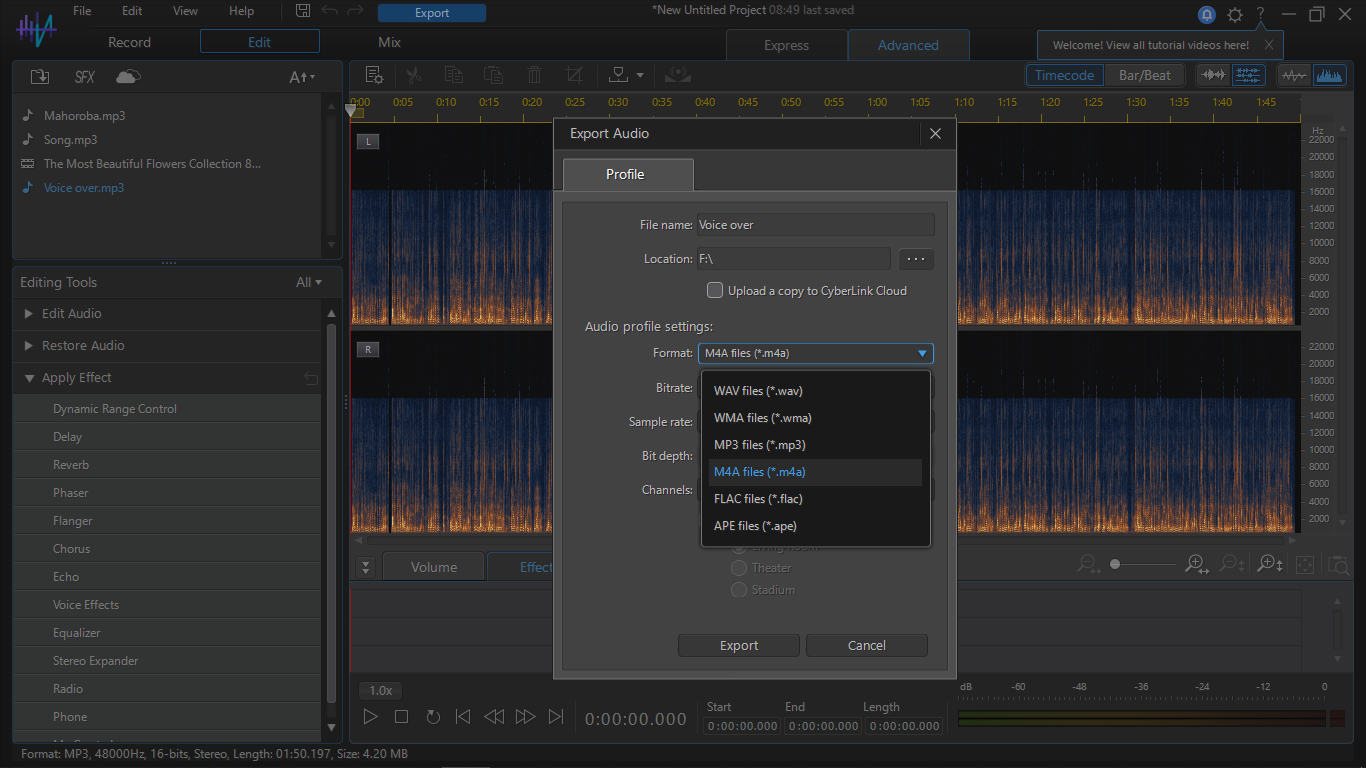Switch to spectral frequency view icon

click(1329, 75)
